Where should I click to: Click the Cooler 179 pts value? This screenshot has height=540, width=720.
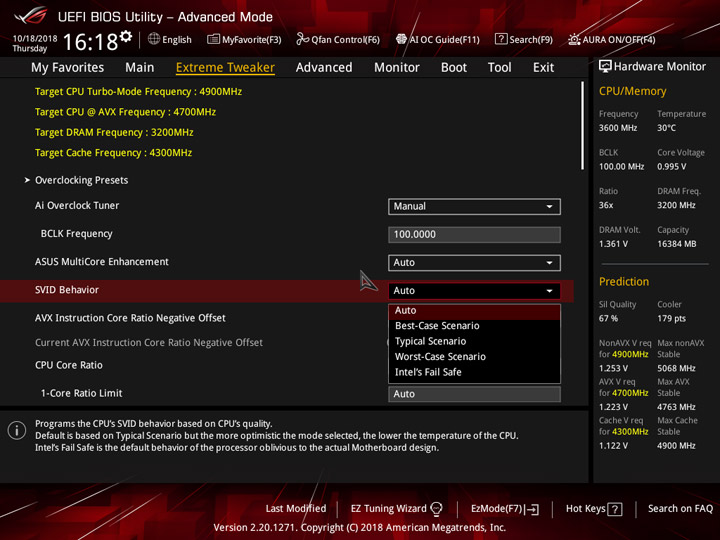click(x=671, y=319)
